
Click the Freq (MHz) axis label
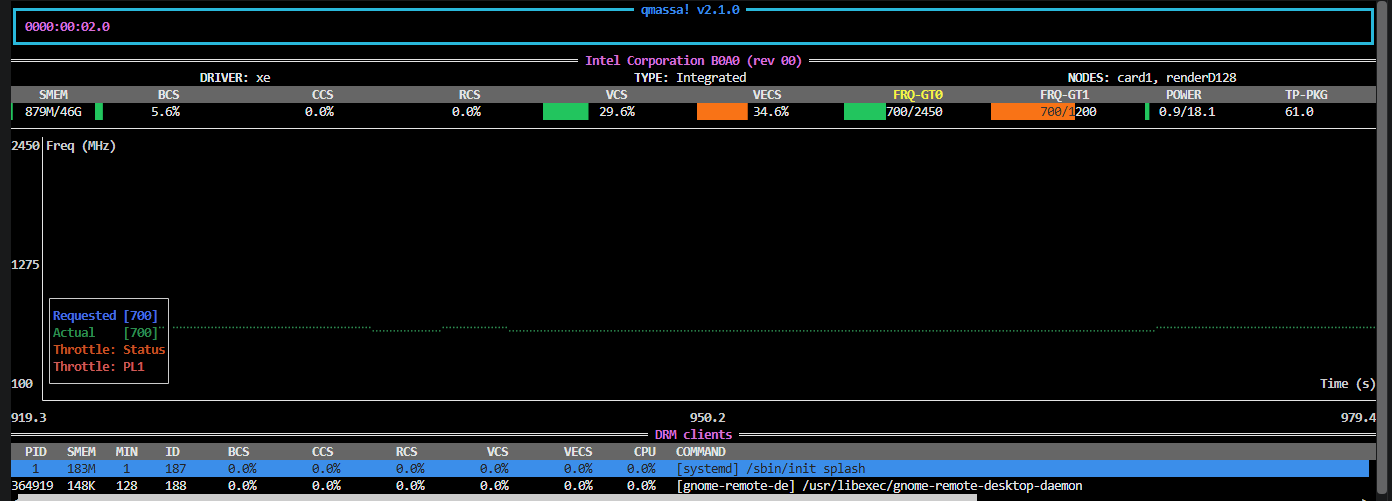click(81, 146)
